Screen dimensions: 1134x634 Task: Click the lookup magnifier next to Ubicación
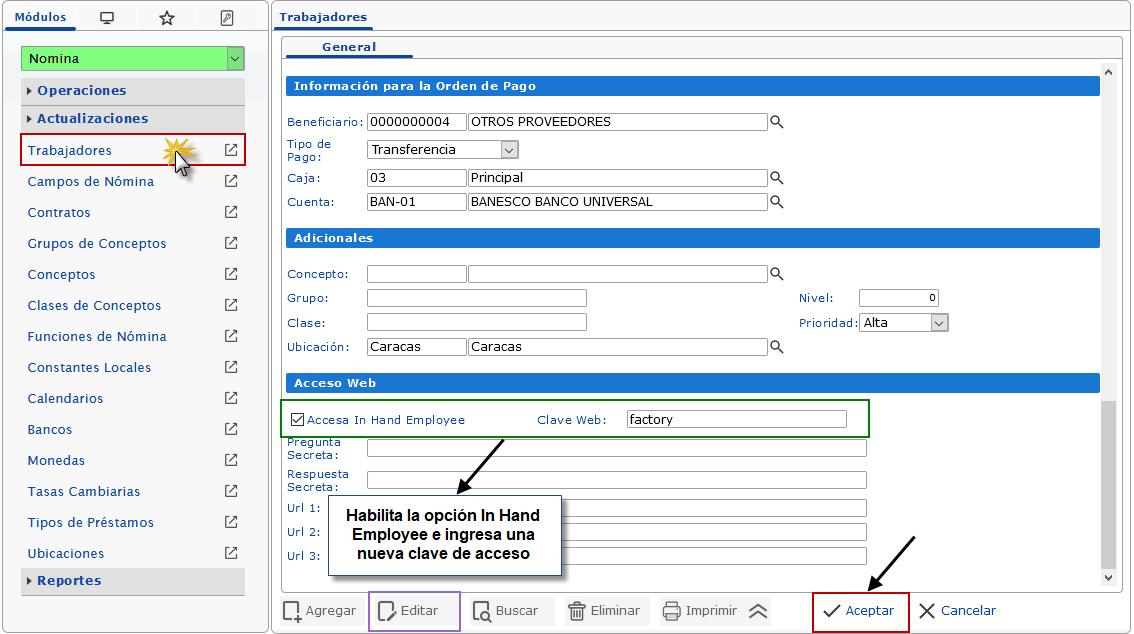tap(776, 347)
